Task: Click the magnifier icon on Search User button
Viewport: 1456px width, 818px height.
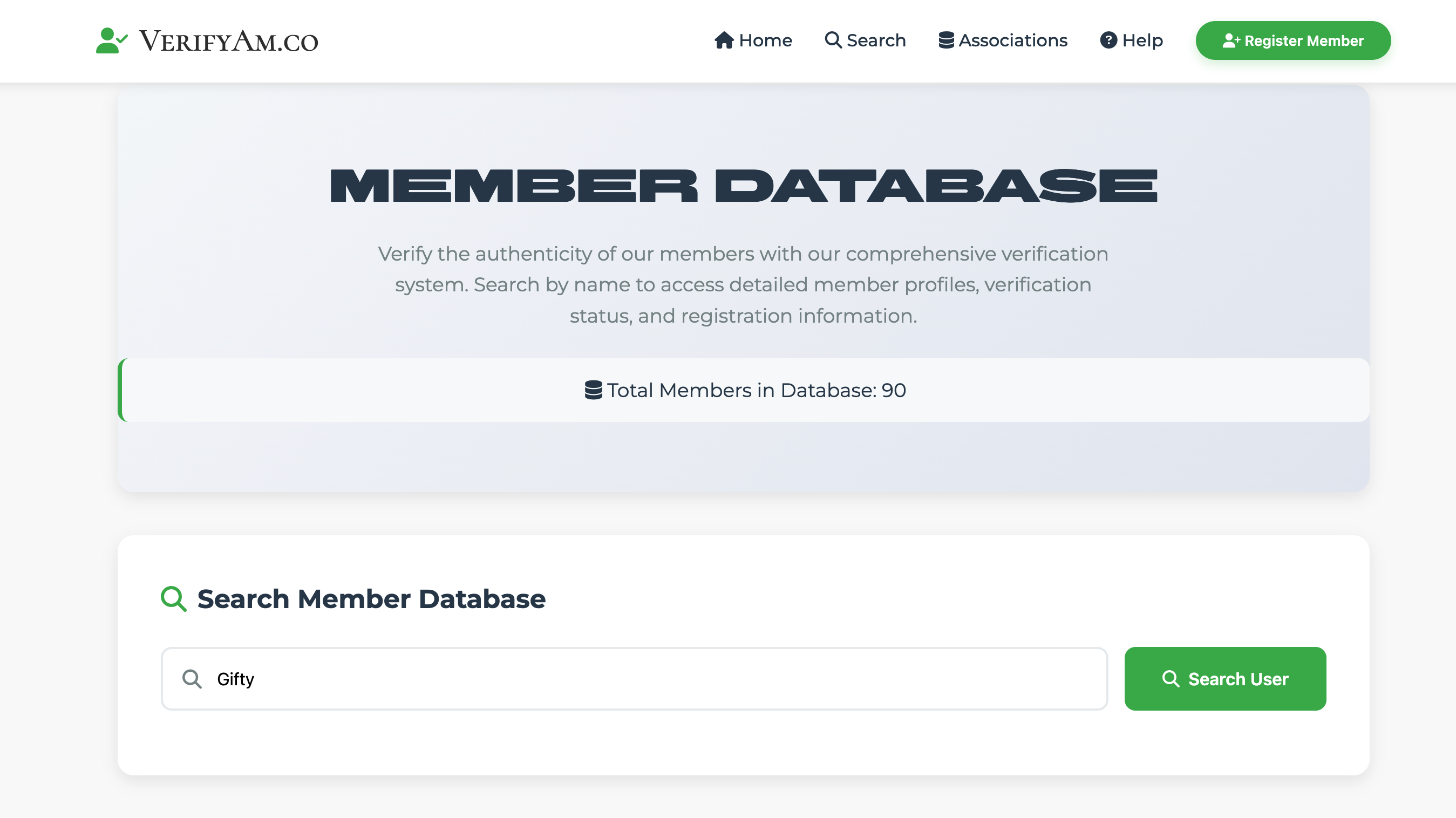Action: [x=1170, y=678]
